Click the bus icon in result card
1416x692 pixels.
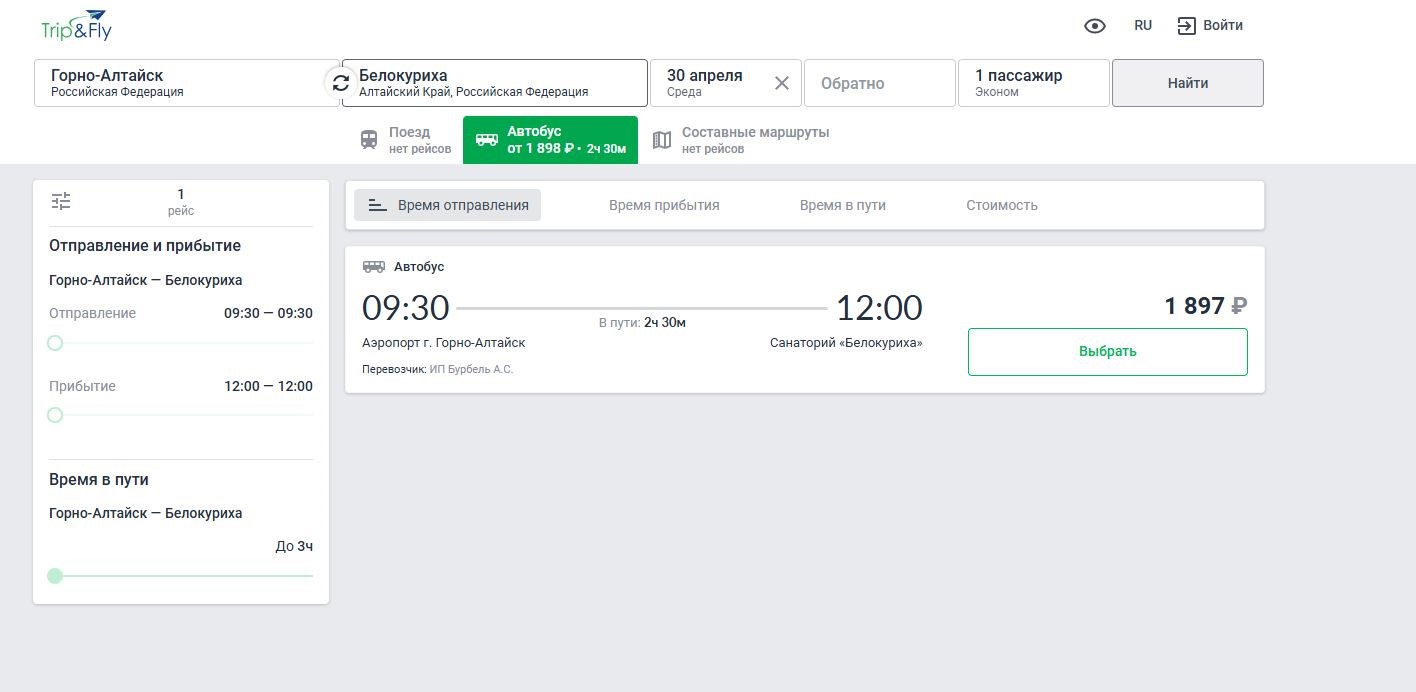(x=373, y=267)
